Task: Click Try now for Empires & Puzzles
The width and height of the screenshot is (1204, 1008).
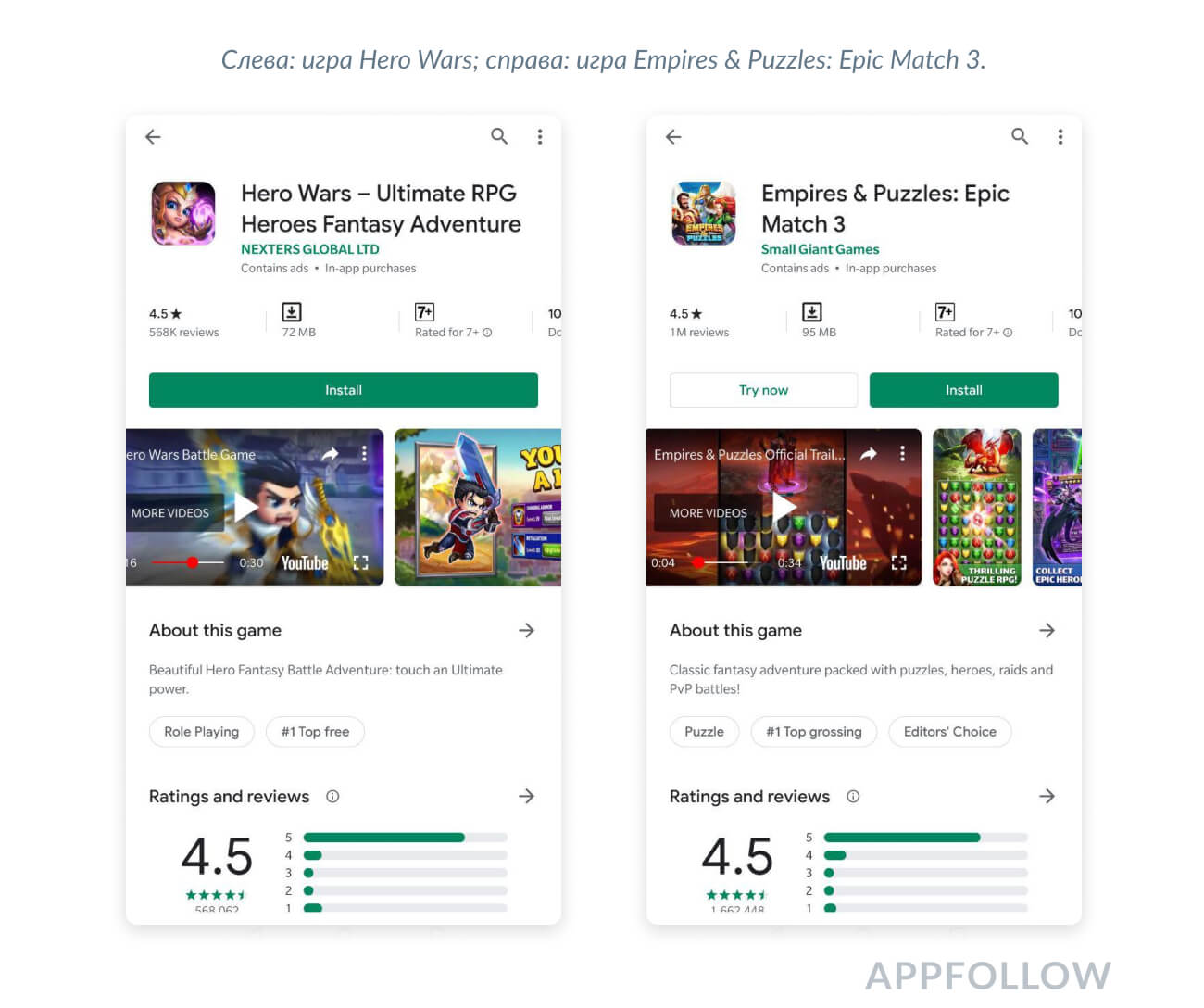Action: 763,390
